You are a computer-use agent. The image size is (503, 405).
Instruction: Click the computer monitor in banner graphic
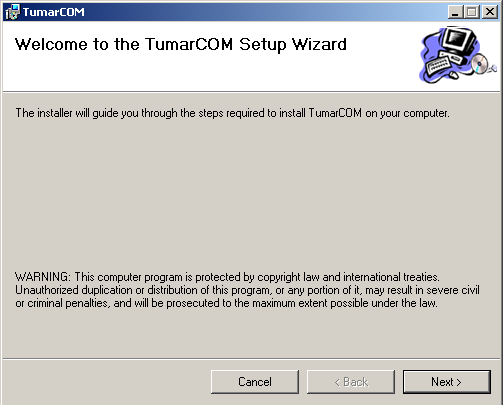(459, 41)
